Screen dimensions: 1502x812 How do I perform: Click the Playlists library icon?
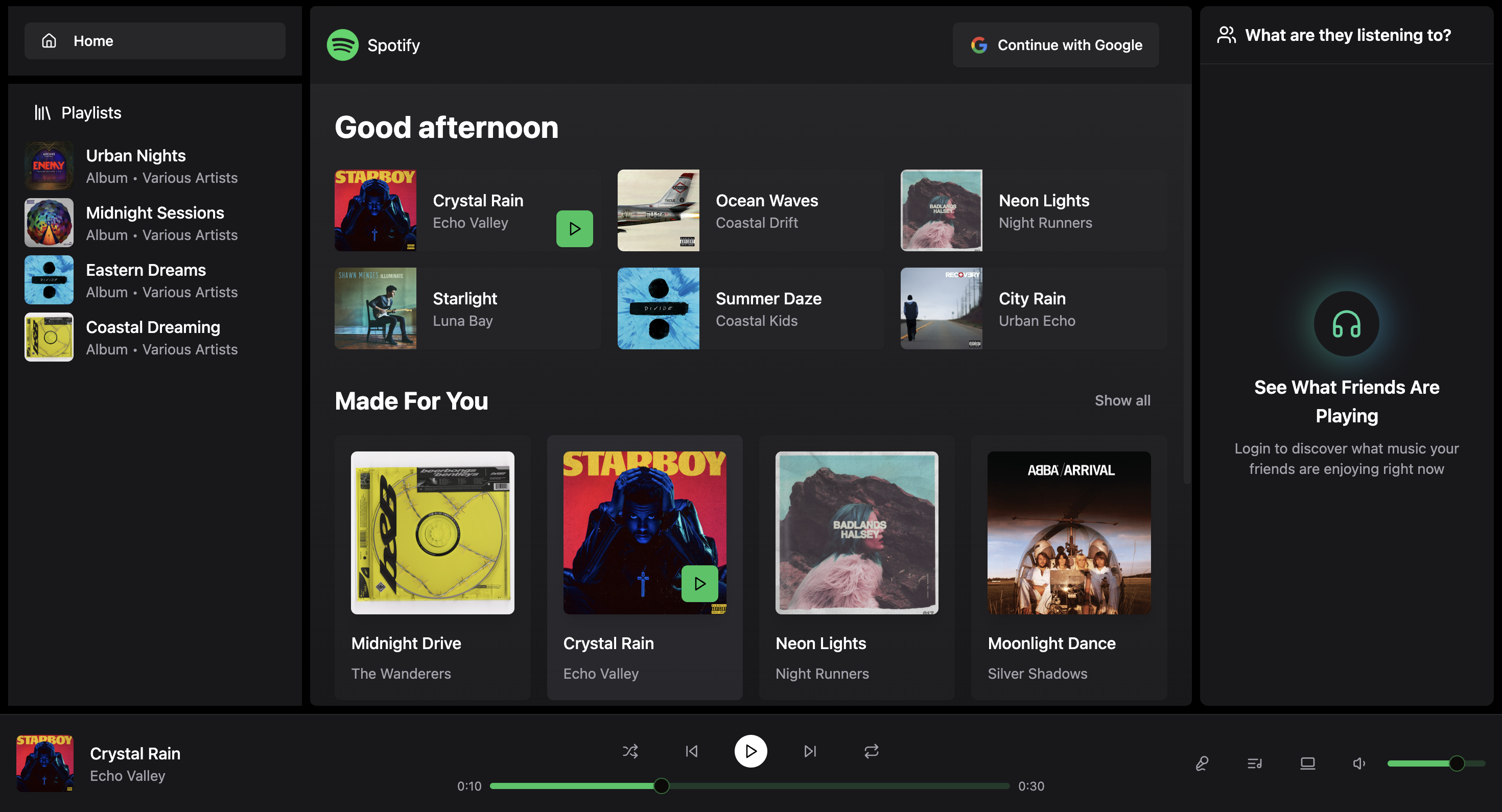tap(42, 112)
